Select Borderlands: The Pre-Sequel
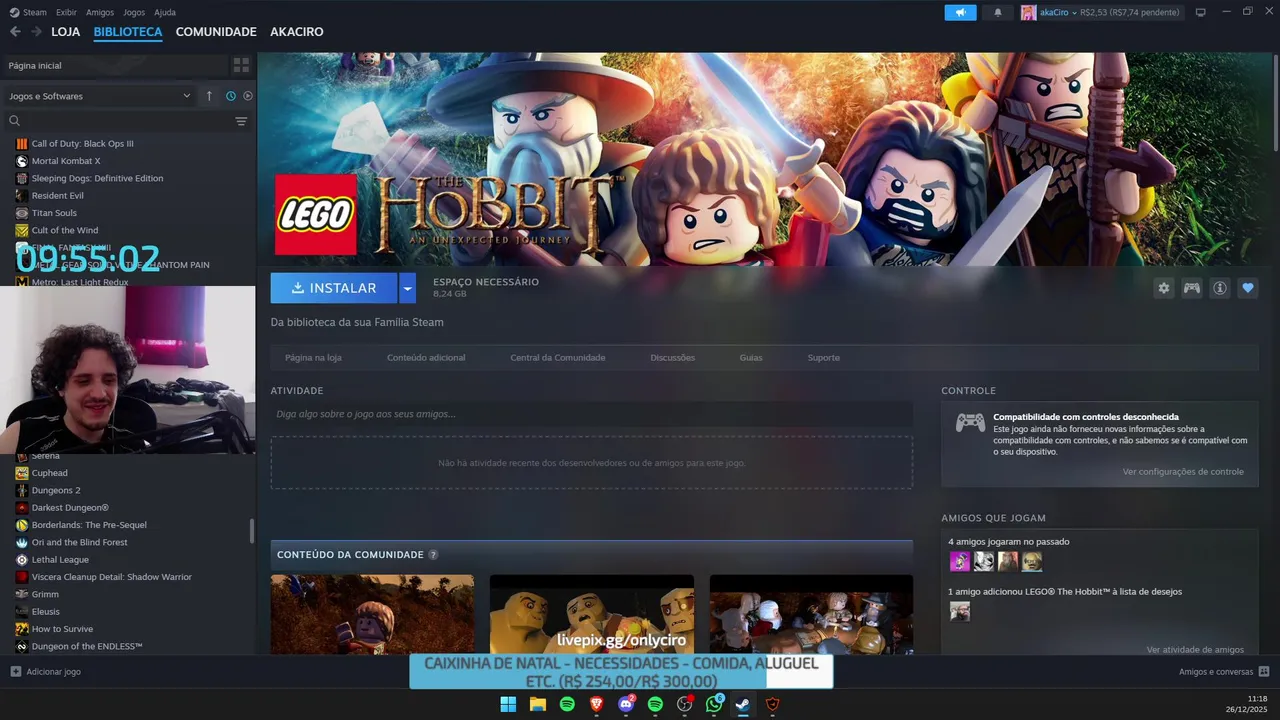Viewport: 1280px width, 720px height. click(x=89, y=525)
